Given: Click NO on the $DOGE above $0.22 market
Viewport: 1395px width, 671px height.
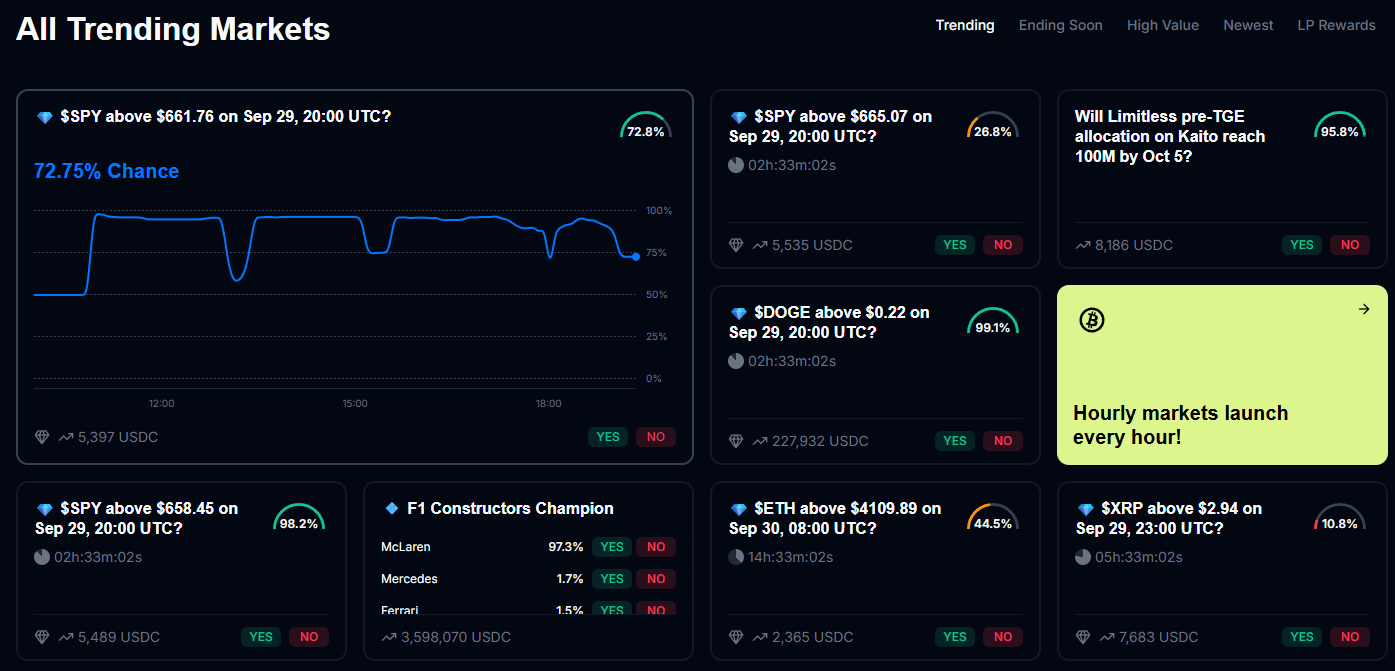Looking at the screenshot, I should pos(1002,441).
